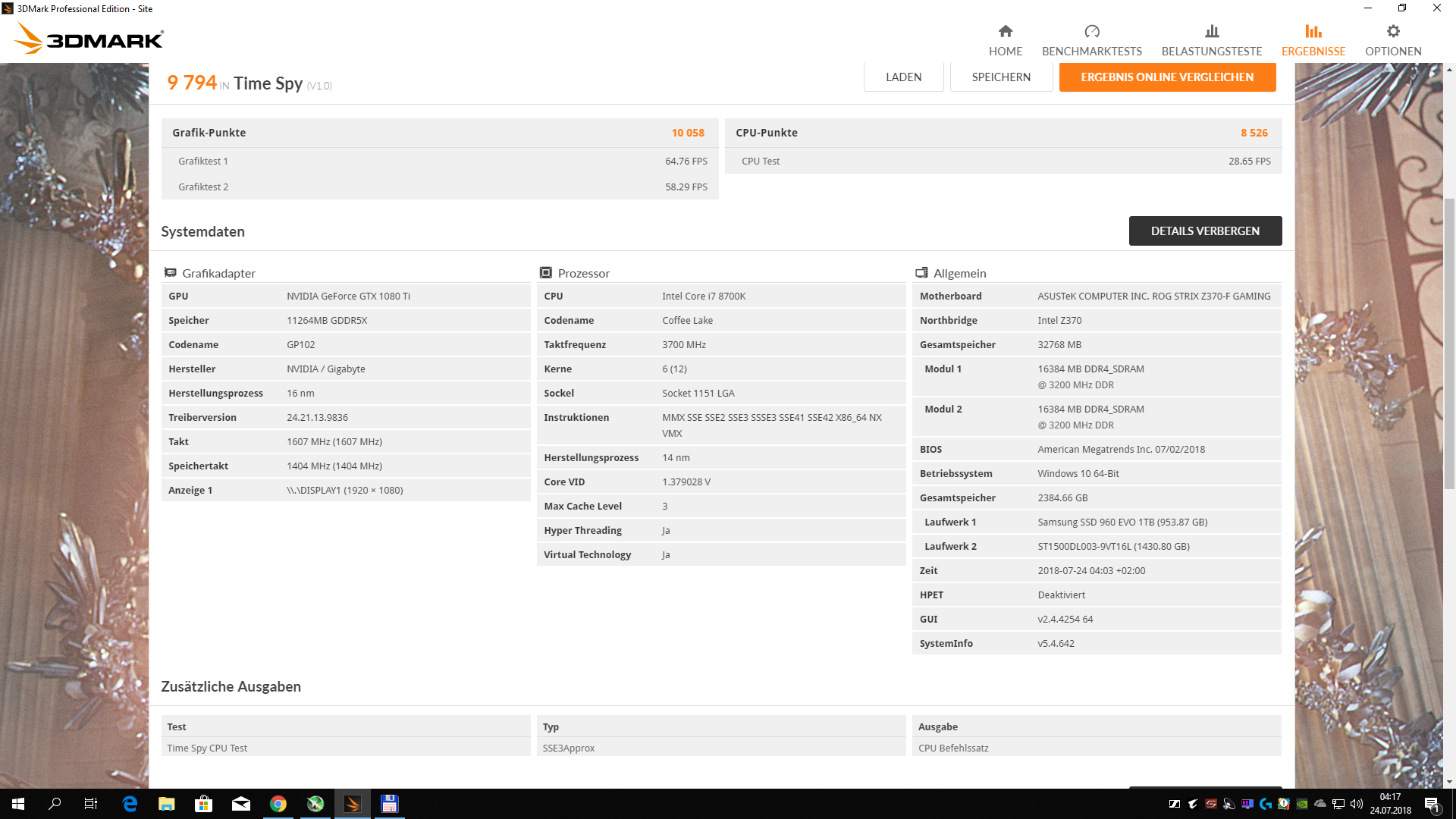This screenshot has width=1456, height=819.
Task: Open Google Chrome from taskbar
Action: click(278, 804)
